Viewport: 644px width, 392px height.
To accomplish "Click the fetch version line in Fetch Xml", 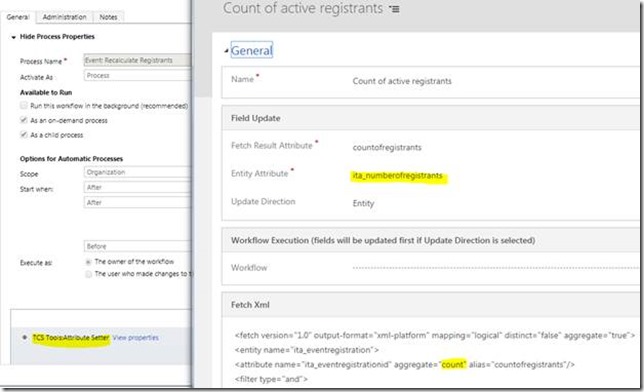I will [435, 335].
